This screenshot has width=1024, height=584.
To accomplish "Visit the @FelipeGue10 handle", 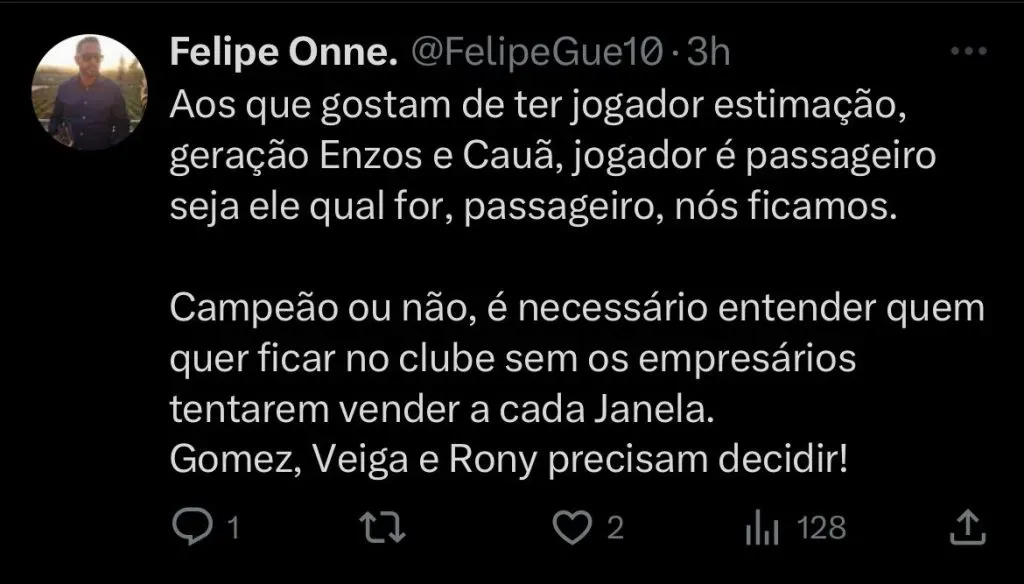I will [535, 54].
